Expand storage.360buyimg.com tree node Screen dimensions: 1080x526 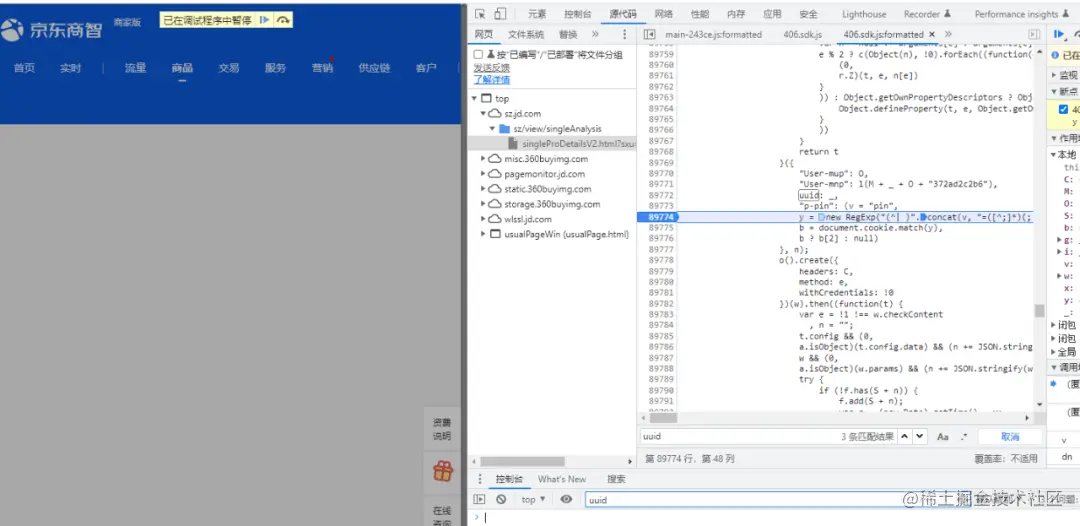point(483,204)
